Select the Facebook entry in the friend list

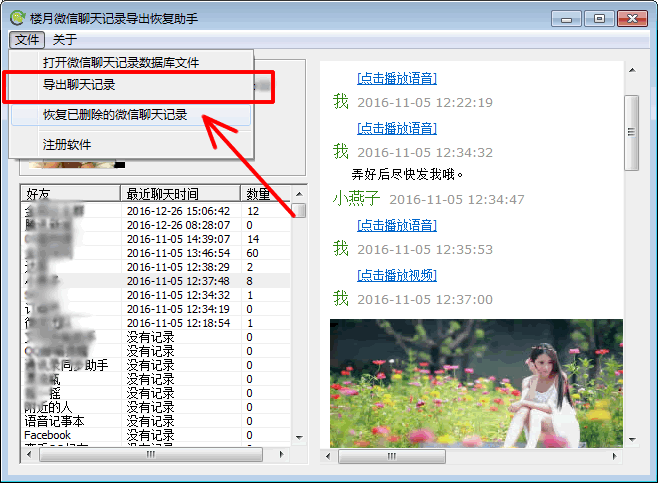[48, 436]
